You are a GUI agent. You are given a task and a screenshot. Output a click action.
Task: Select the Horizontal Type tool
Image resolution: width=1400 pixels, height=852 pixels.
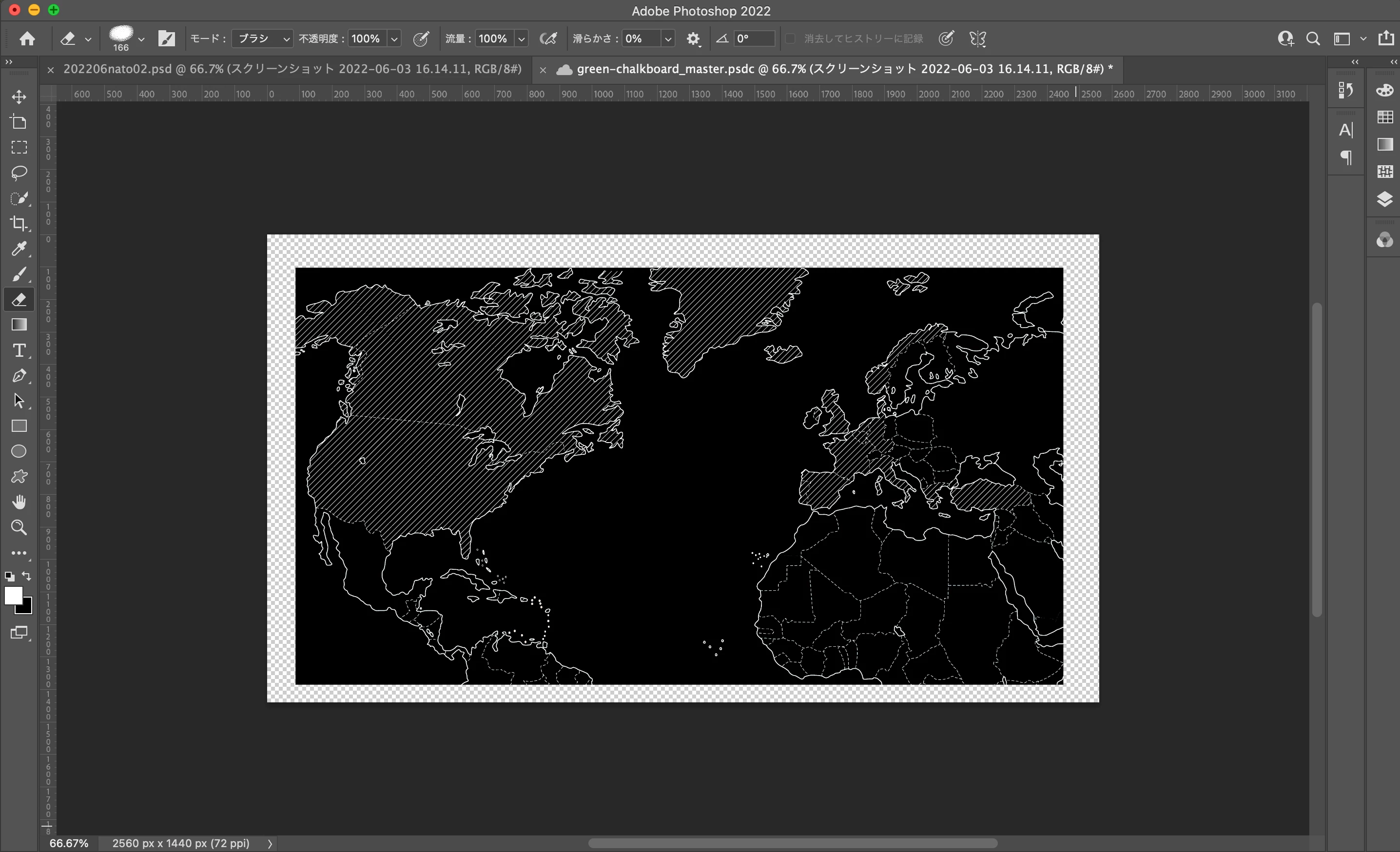[x=19, y=350]
